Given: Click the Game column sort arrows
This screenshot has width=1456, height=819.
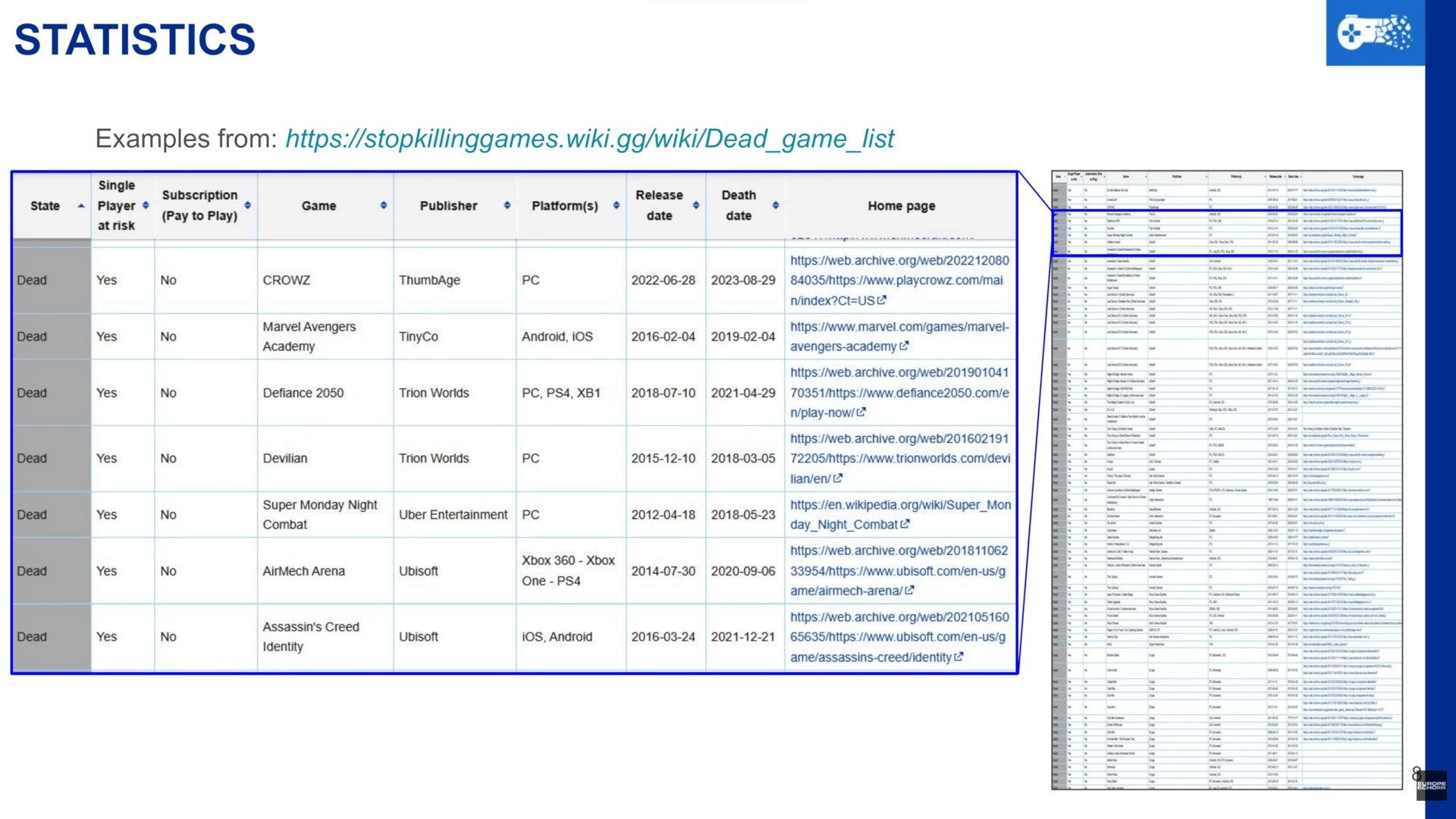Looking at the screenshot, I should 384,206.
